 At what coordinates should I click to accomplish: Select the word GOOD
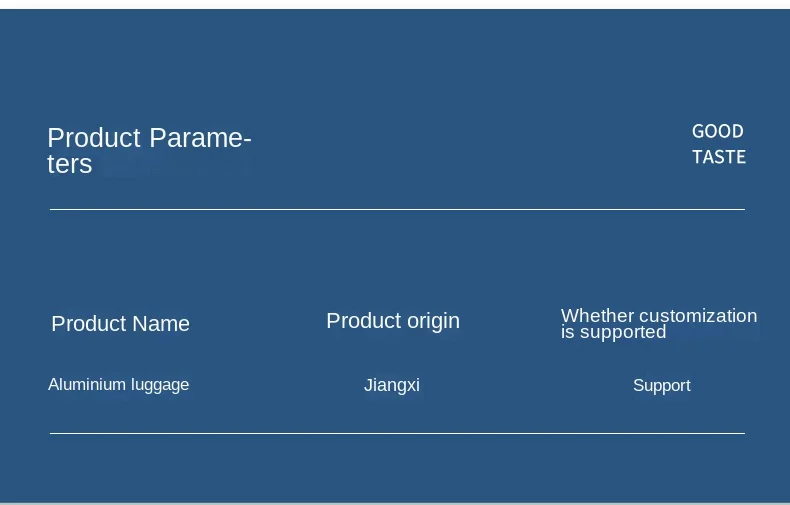[x=717, y=132]
